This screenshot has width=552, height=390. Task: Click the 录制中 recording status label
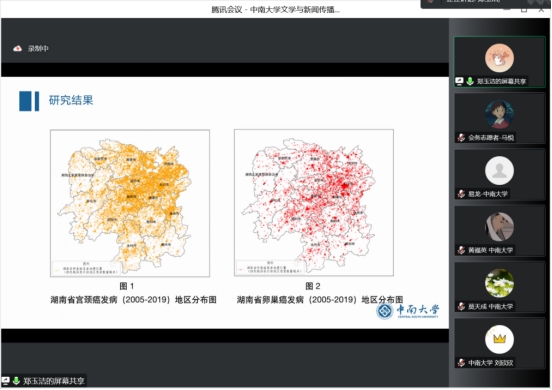pos(38,49)
